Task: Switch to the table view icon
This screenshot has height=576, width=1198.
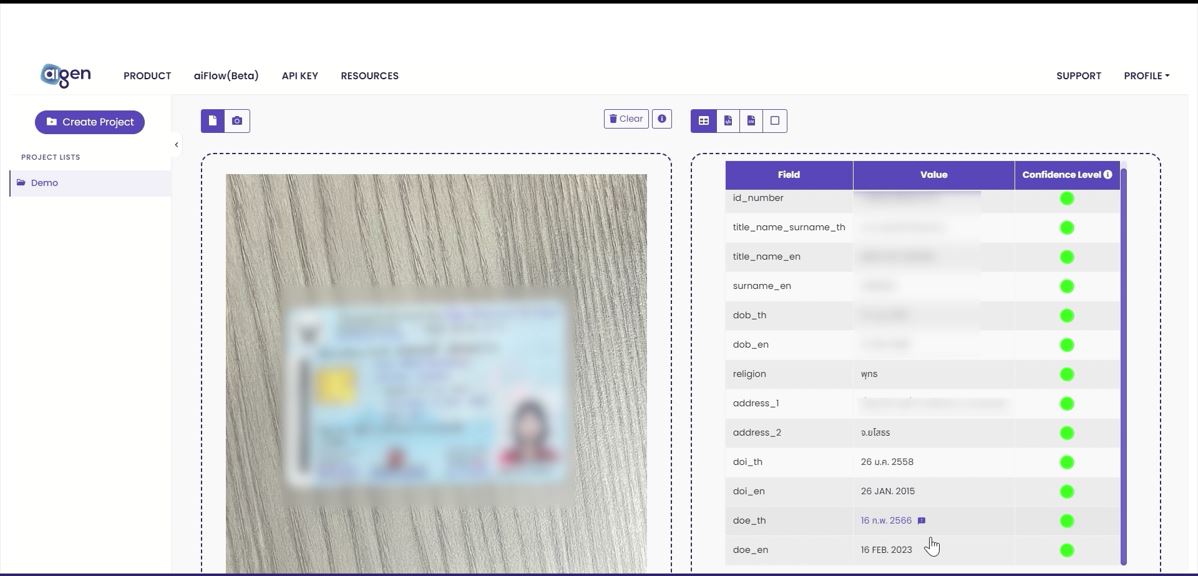Action: 704,120
